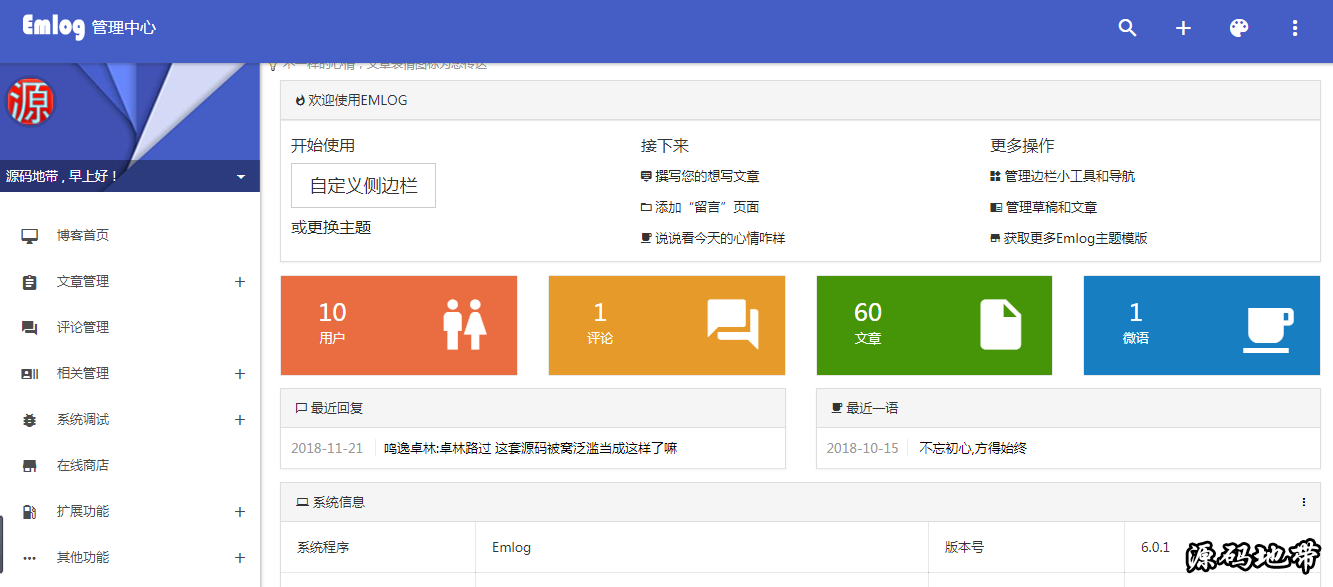
Task: Click the 6.0.1 version value
Action: tap(1155, 547)
